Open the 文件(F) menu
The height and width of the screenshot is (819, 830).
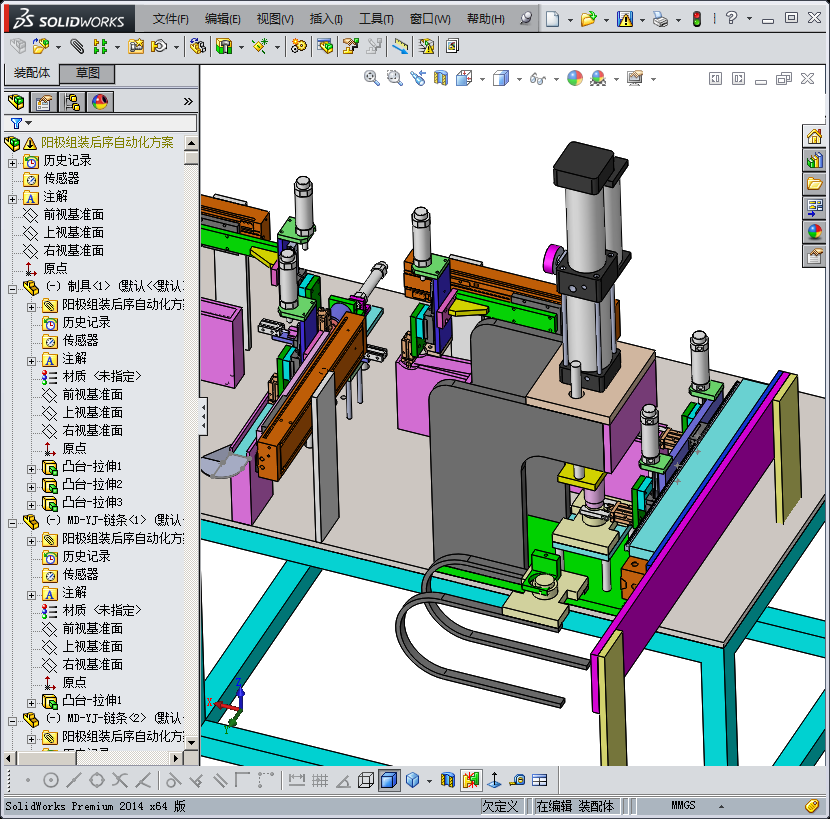[170, 19]
